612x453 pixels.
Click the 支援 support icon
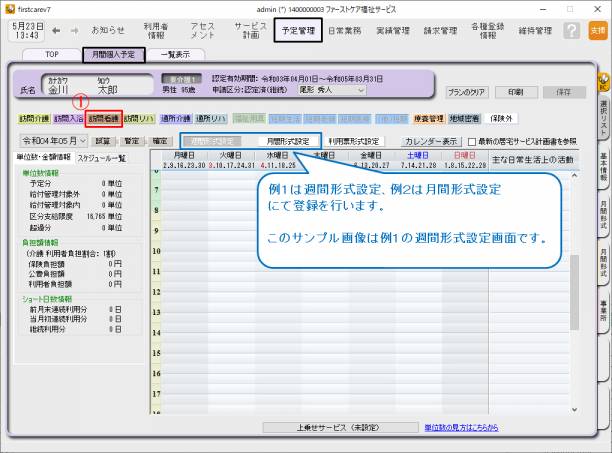click(x=597, y=31)
